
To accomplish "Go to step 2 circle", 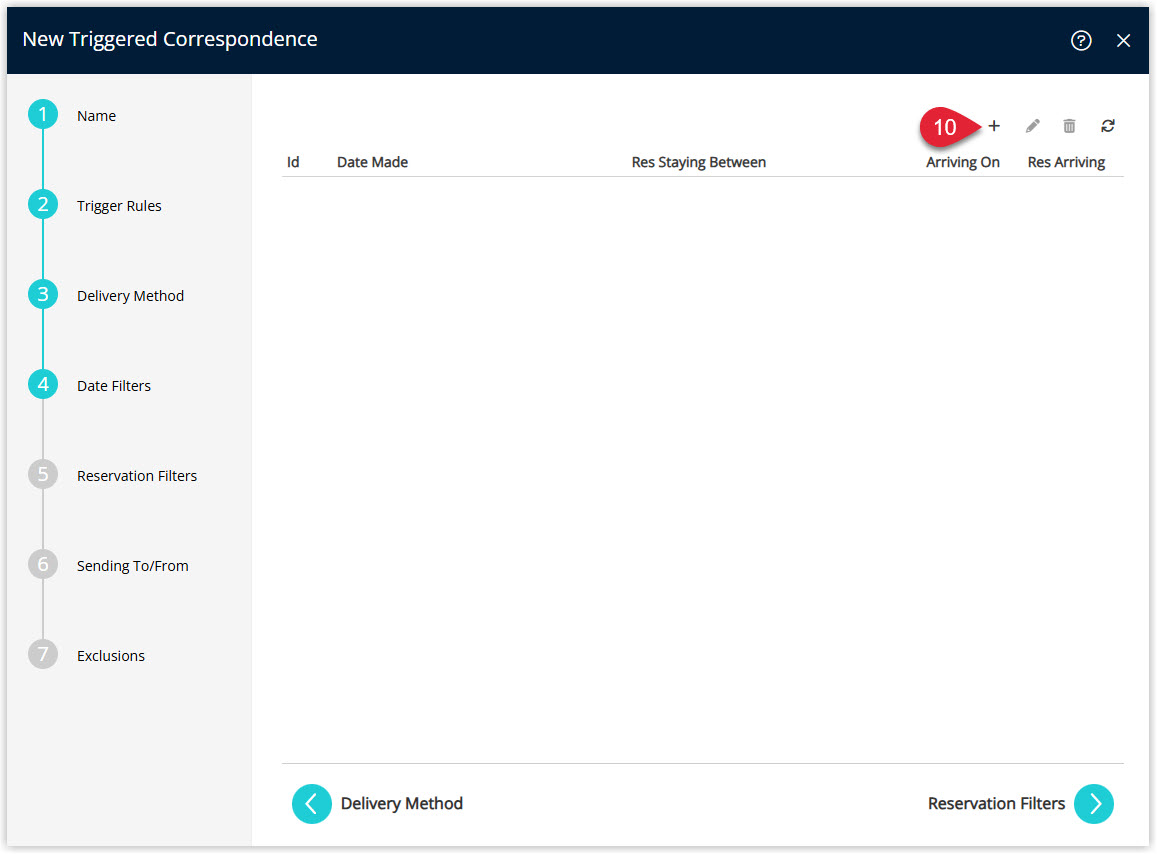I will point(43,204).
